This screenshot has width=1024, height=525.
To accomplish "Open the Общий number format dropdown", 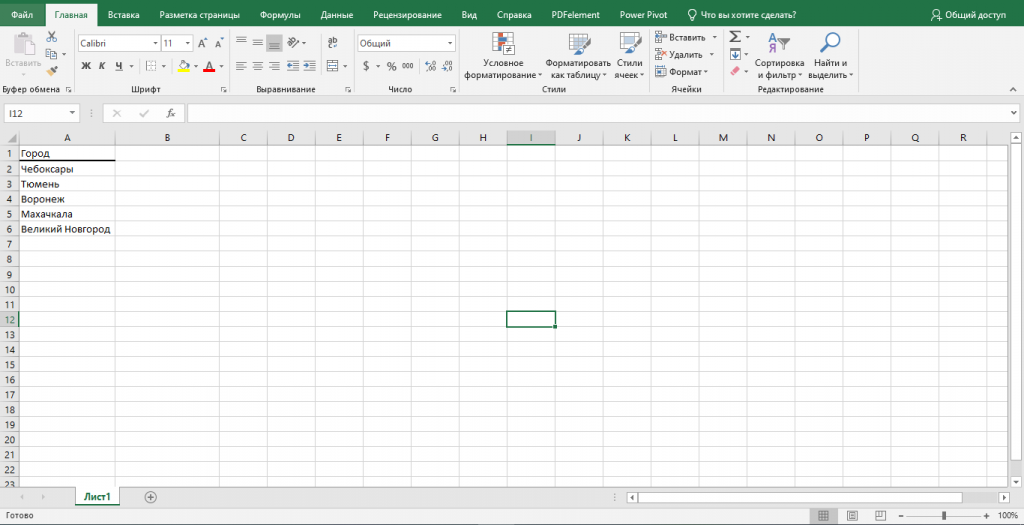I will point(450,44).
